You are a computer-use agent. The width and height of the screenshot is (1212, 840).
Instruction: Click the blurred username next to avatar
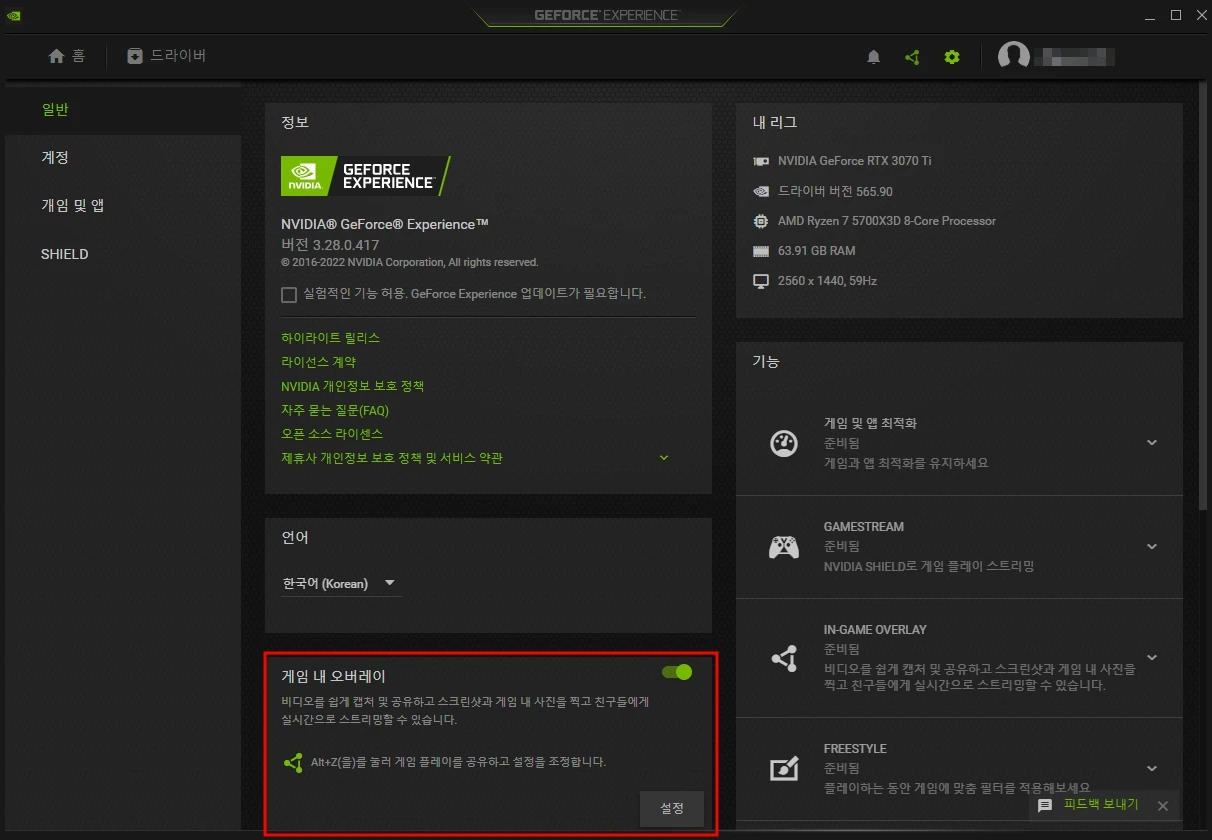pyautogui.click(x=1075, y=56)
